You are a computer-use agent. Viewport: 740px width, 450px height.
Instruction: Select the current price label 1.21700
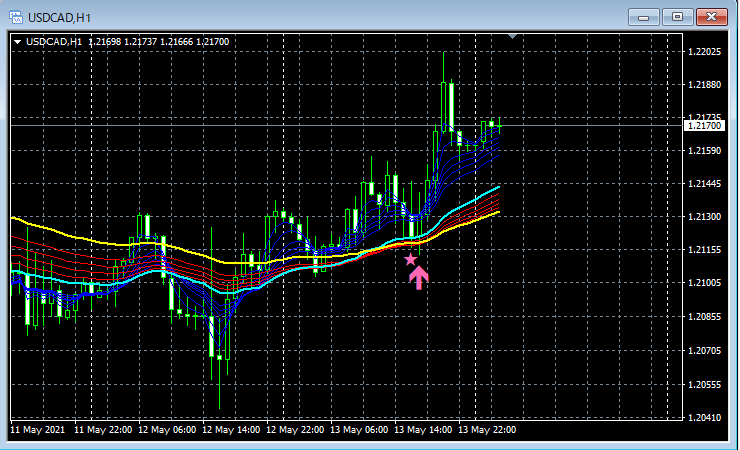[x=704, y=125]
